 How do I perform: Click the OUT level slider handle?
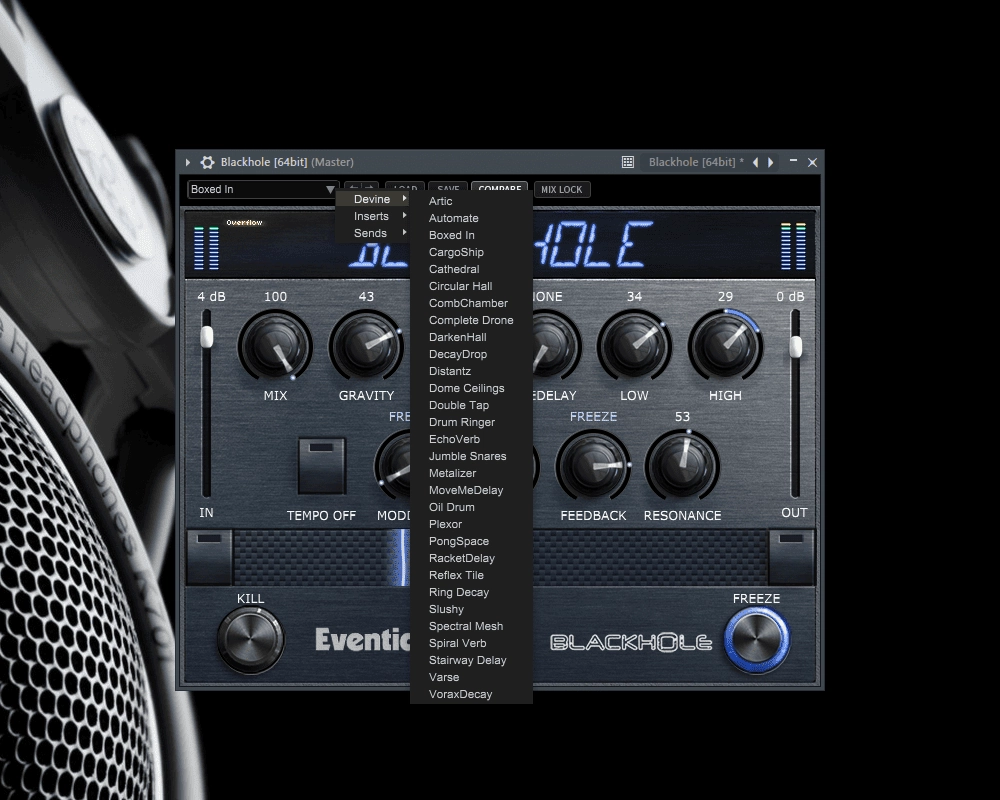click(795, 346)
